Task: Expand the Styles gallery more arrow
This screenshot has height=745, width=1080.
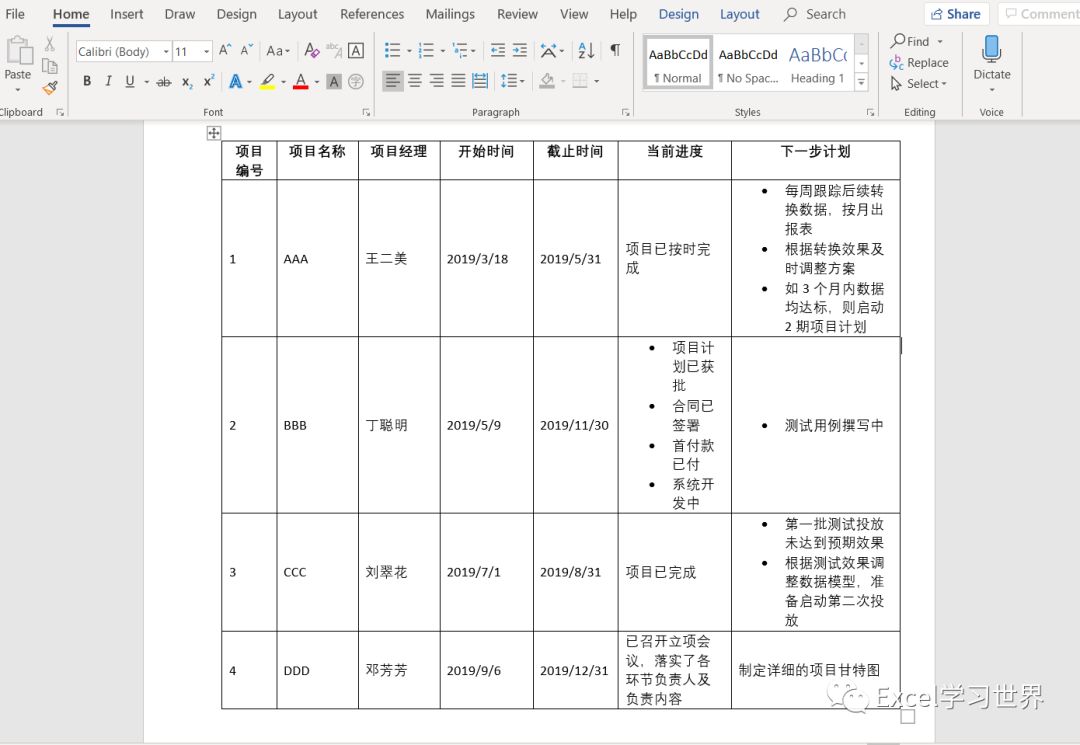Action: [862, 83]
